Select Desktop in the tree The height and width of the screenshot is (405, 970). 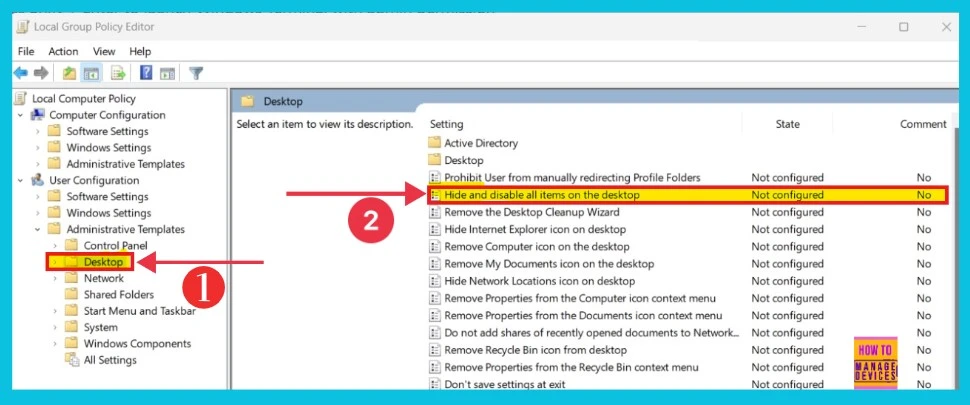(x=103, y=262)
